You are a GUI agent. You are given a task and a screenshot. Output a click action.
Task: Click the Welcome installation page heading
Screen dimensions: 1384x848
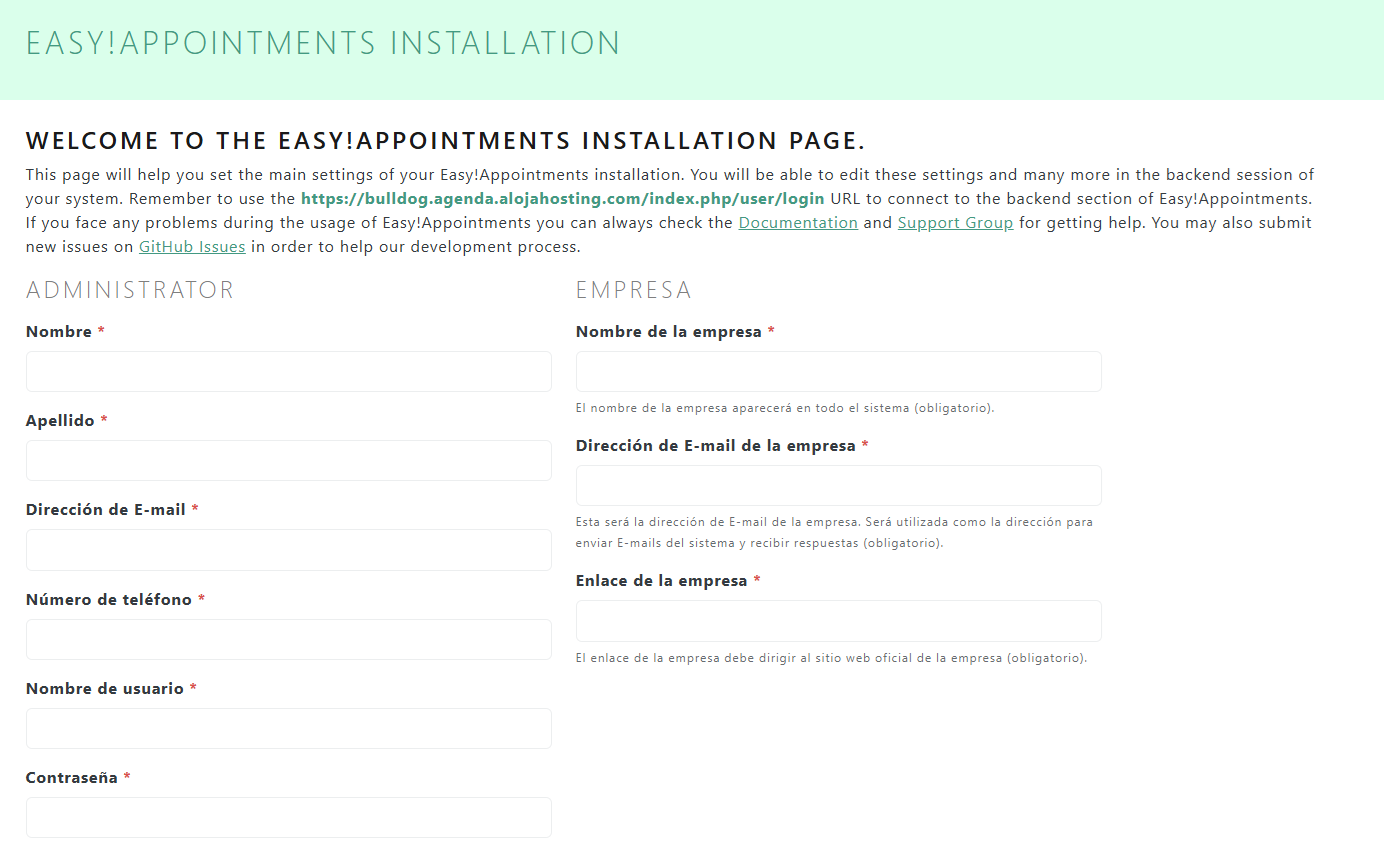pyautogui.click(x=445, y=140)
